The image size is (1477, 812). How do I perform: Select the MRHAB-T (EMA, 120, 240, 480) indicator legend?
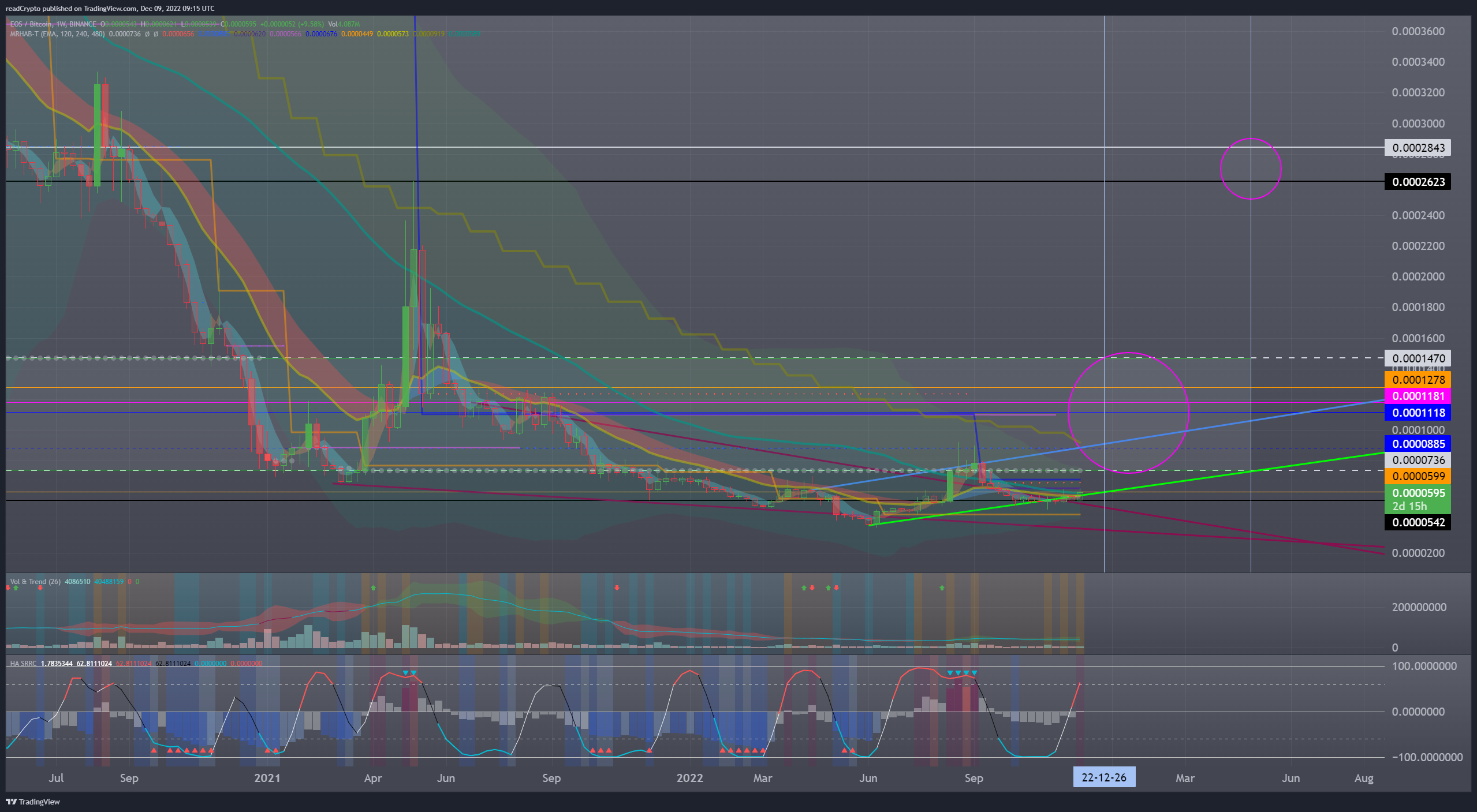(57, 34)
